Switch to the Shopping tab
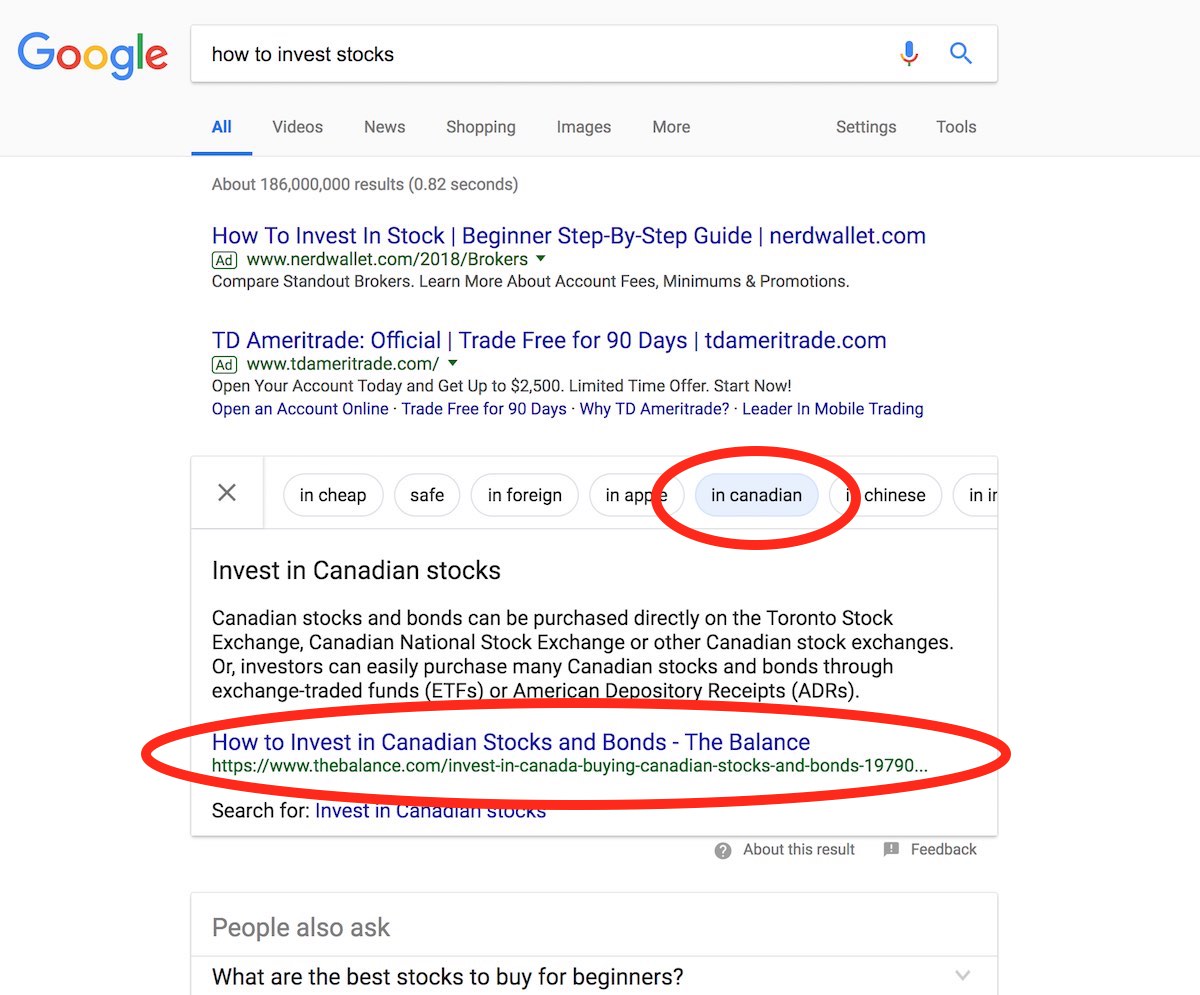 481,127
